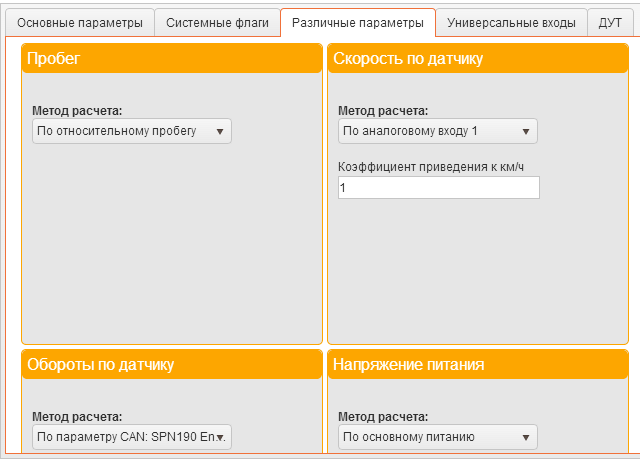The image size is (640, 461).
Task: Expand the Напряжение питания method dropdown
Action: coord(438,437)
